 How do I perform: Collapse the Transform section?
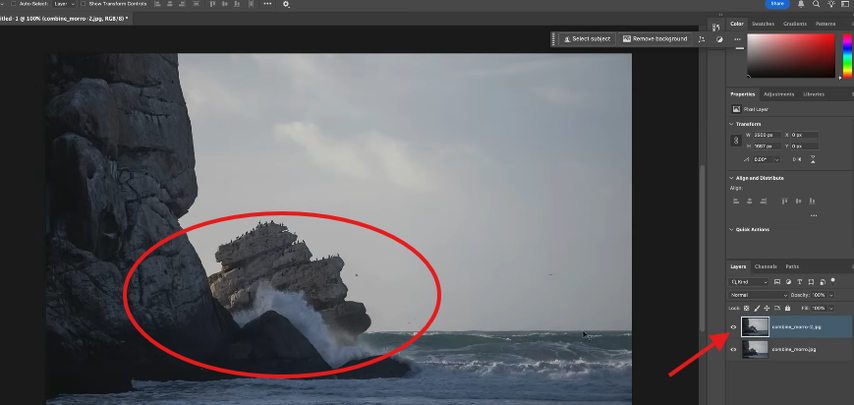coord(731,124)
